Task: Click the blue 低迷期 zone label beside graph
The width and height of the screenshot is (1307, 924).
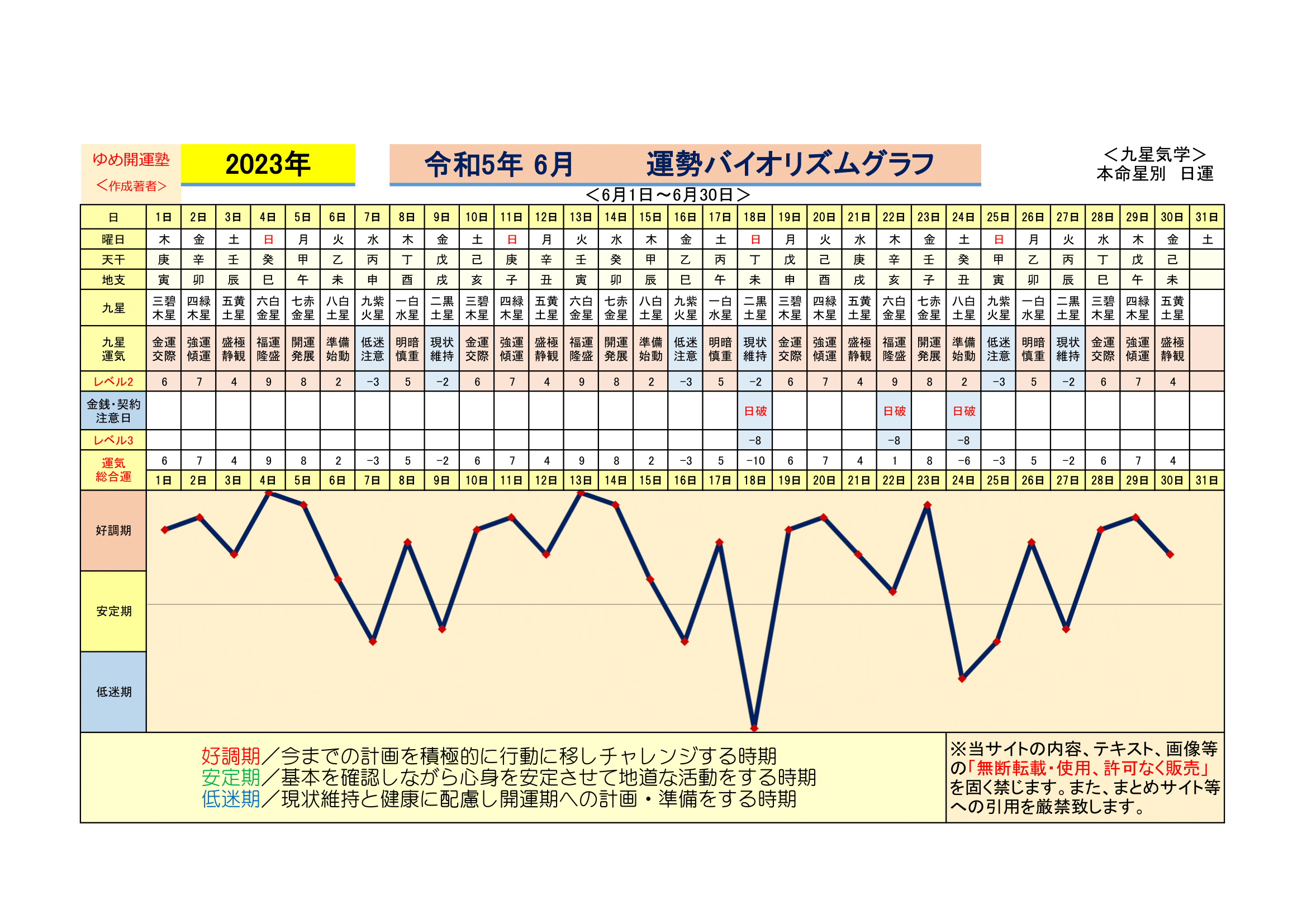Action: pos(113,692)
